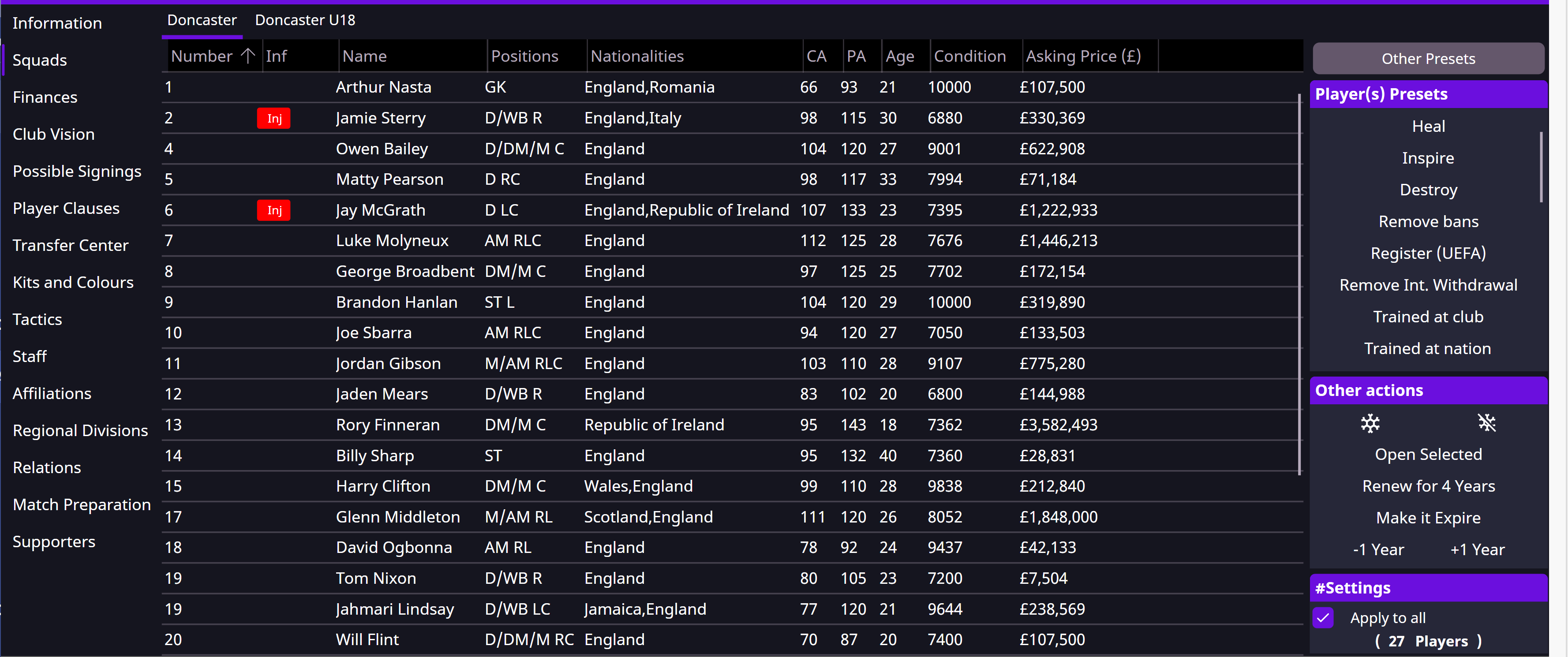The height and width of the screenshot is (657, 1568).
Task: Click the Heal preset
Action: coord(1427,126)
